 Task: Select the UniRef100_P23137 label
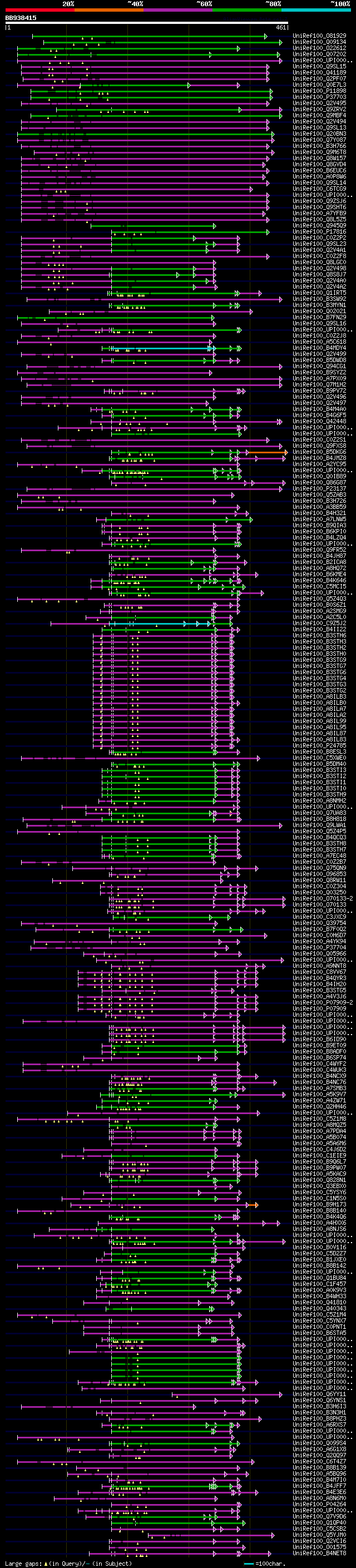pos(319,489)
